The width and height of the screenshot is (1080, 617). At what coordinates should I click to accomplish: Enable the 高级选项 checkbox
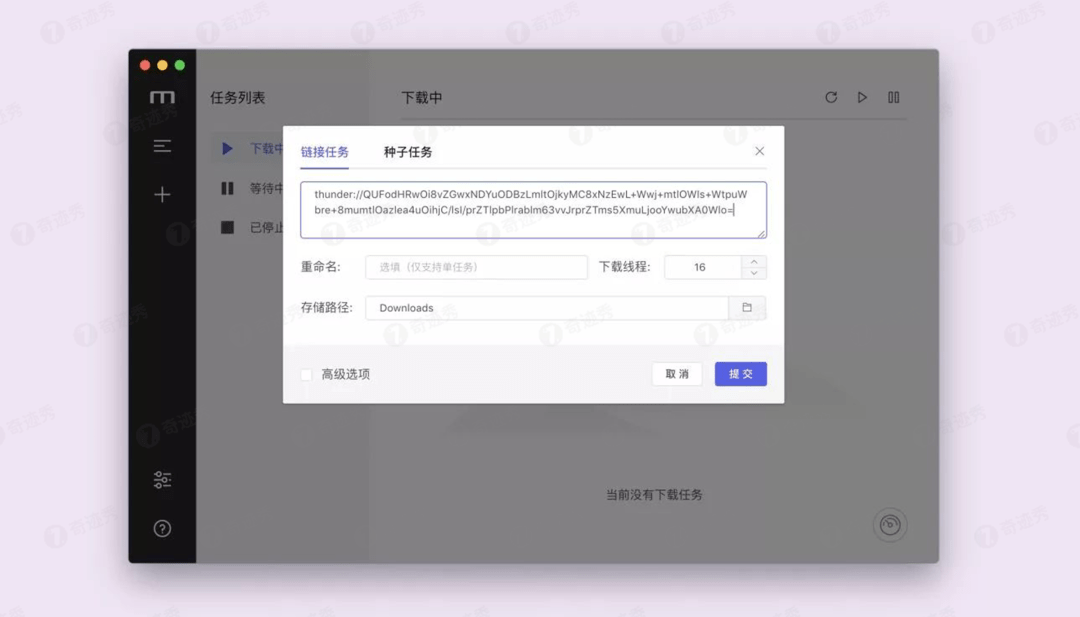(307, 374)
